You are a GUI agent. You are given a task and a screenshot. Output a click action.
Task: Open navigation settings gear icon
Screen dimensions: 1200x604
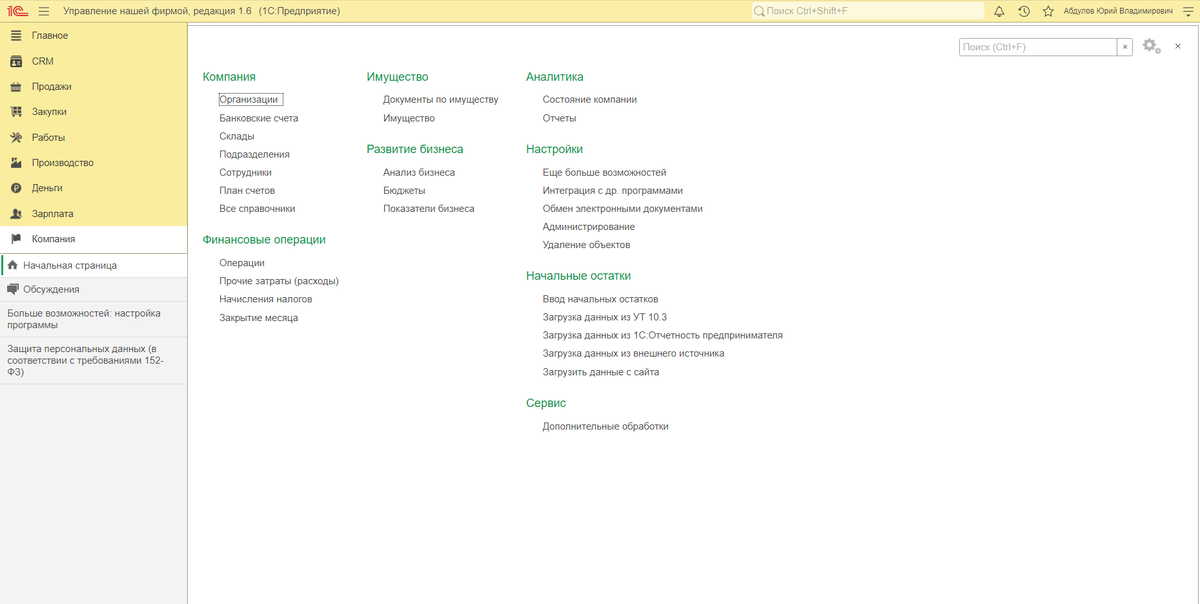1153,46
